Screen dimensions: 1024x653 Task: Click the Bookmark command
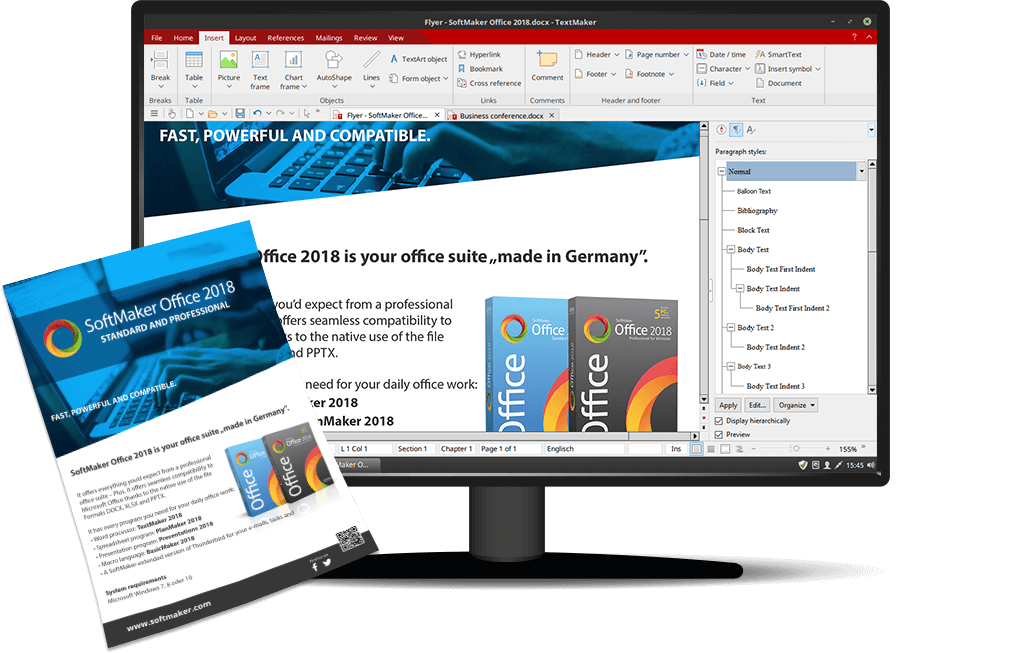click(x=485, y=69)
